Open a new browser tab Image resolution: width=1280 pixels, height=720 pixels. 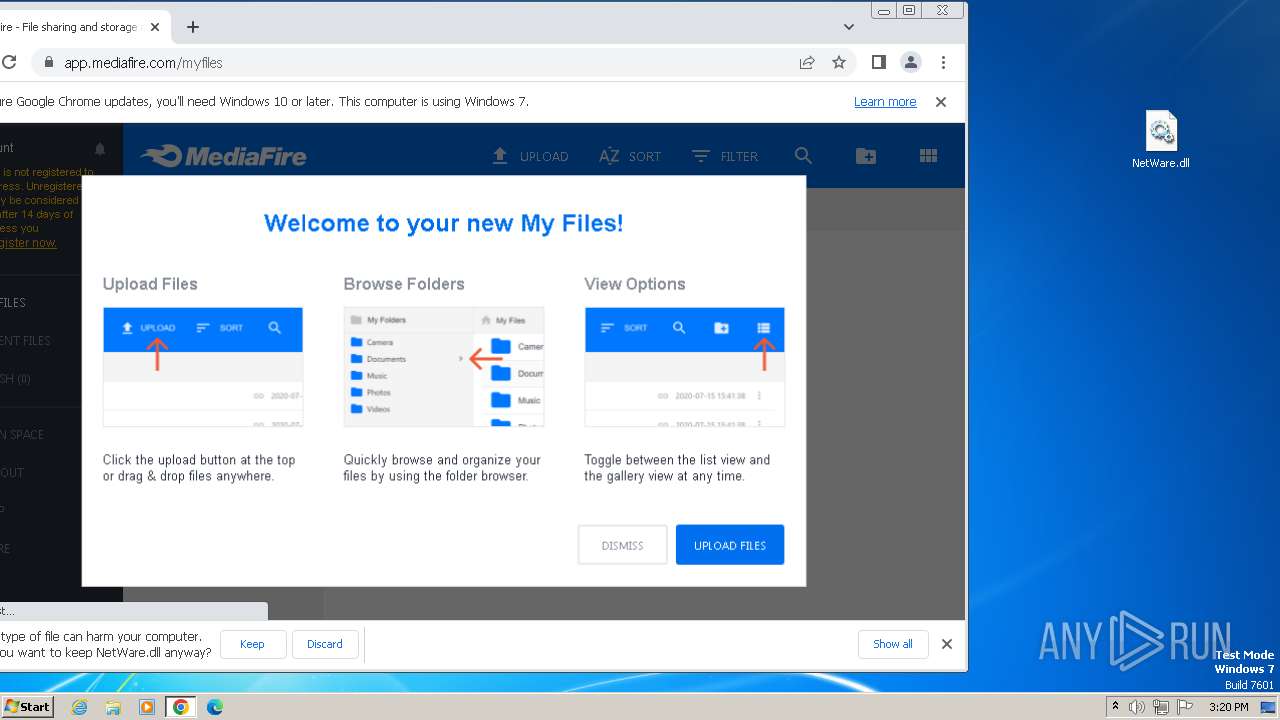[193, 27]
